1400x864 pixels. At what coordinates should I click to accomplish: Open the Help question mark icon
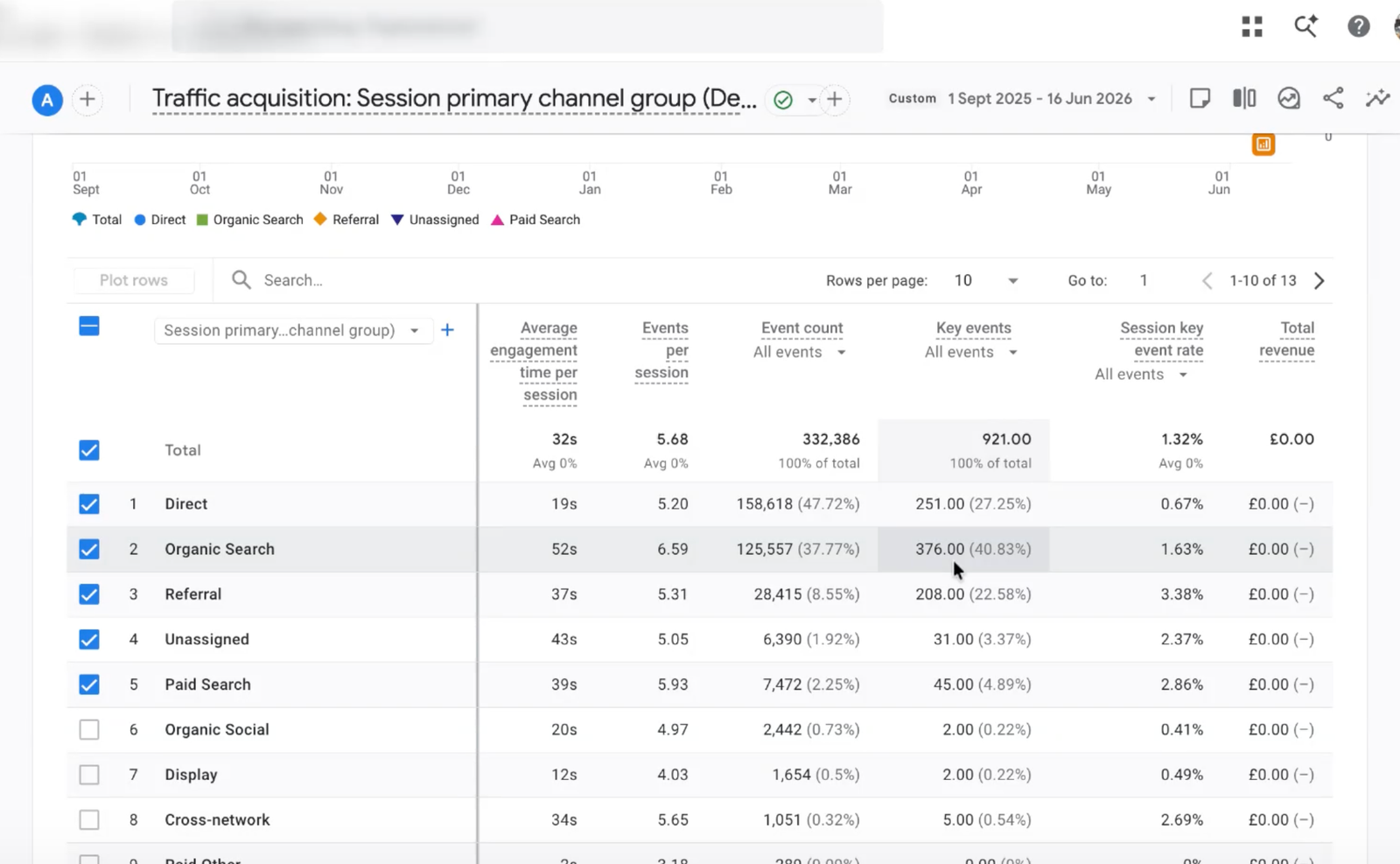(1358, 26)
